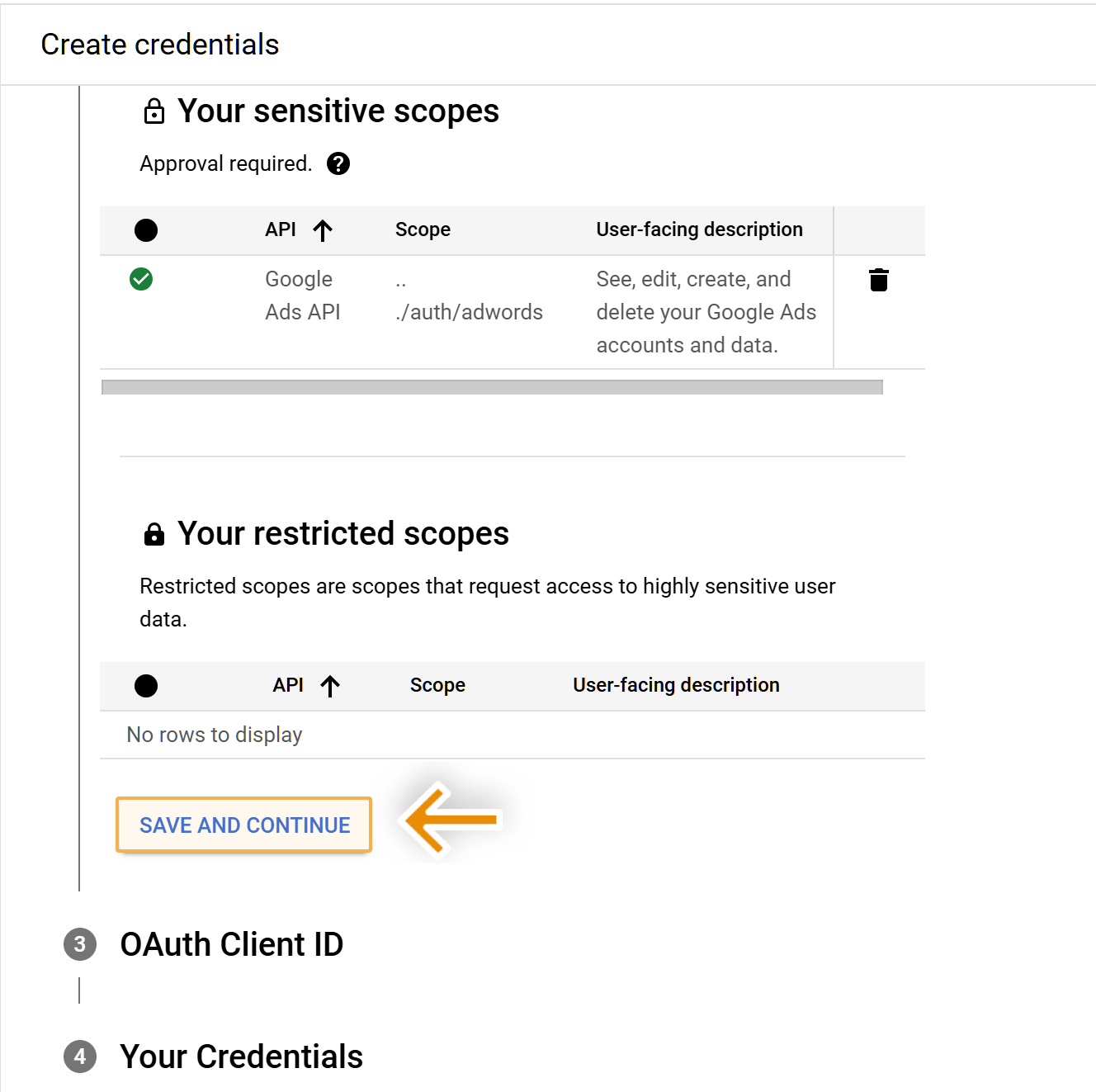Click the step 3 number badge
The image size is (1096, 1092).
click(x=80, y=944)
